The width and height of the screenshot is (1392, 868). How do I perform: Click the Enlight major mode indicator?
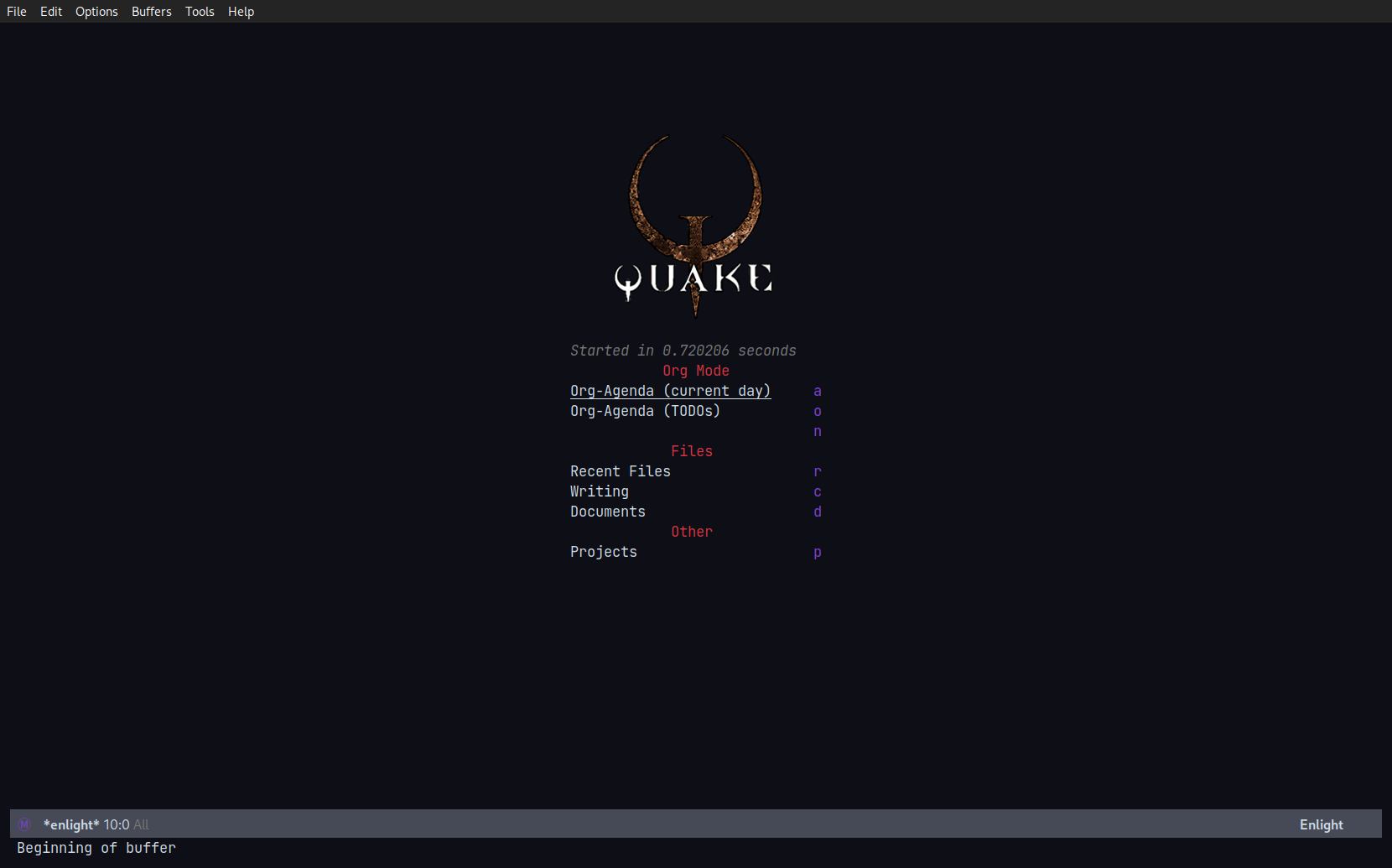[1322, 824]
